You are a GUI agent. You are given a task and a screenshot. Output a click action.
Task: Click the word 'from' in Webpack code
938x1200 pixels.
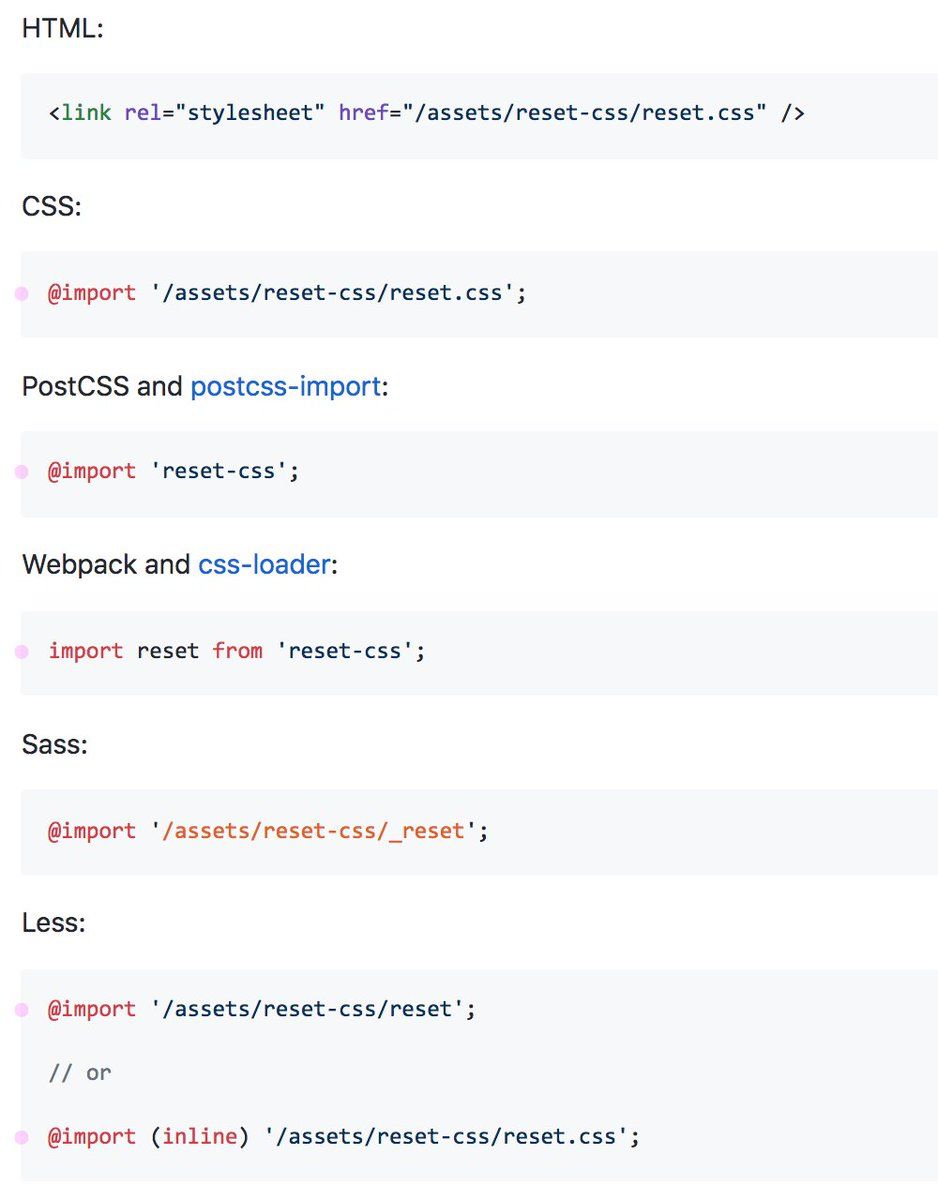tap(238, 651)
